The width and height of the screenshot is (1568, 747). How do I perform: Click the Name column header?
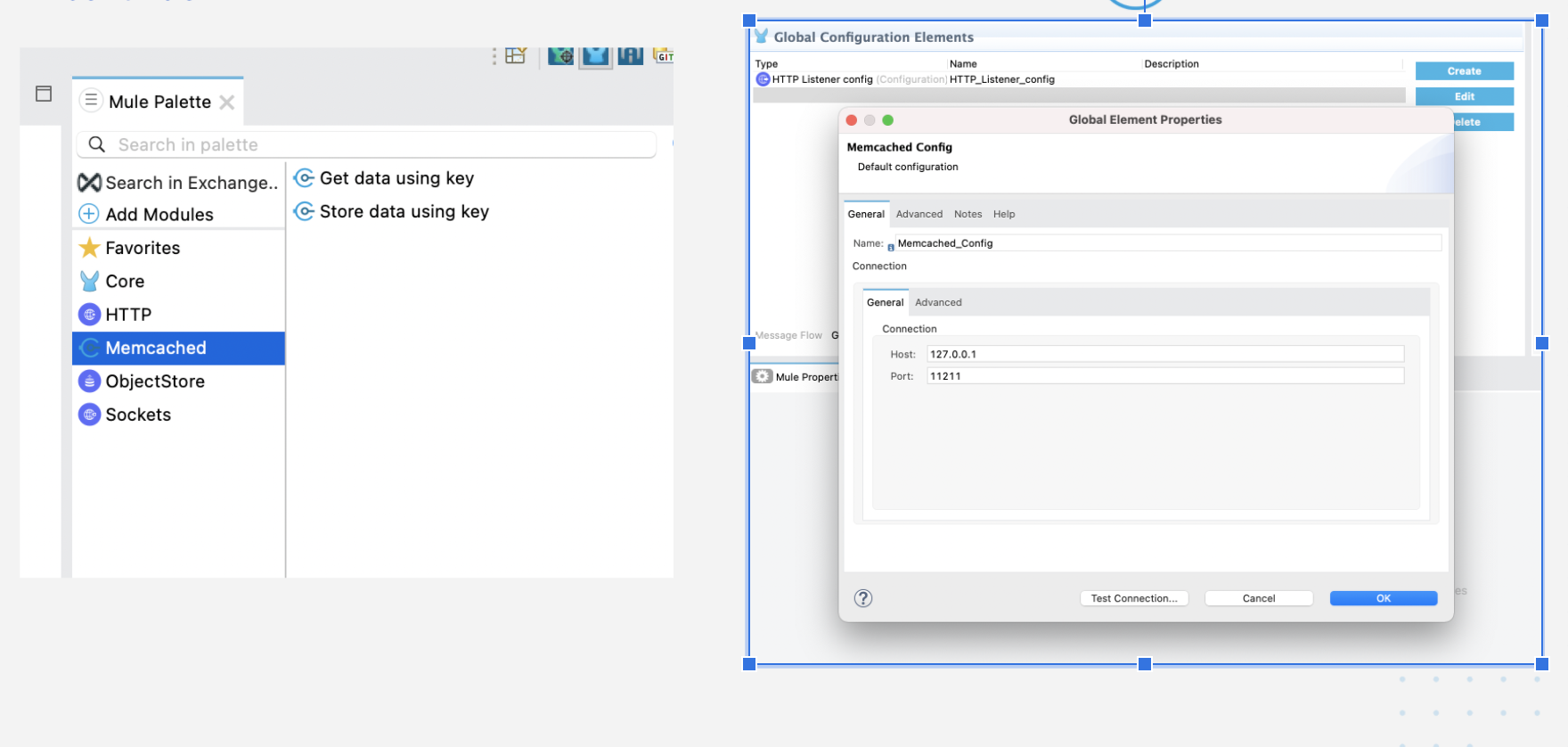click(x=963, y=64)
